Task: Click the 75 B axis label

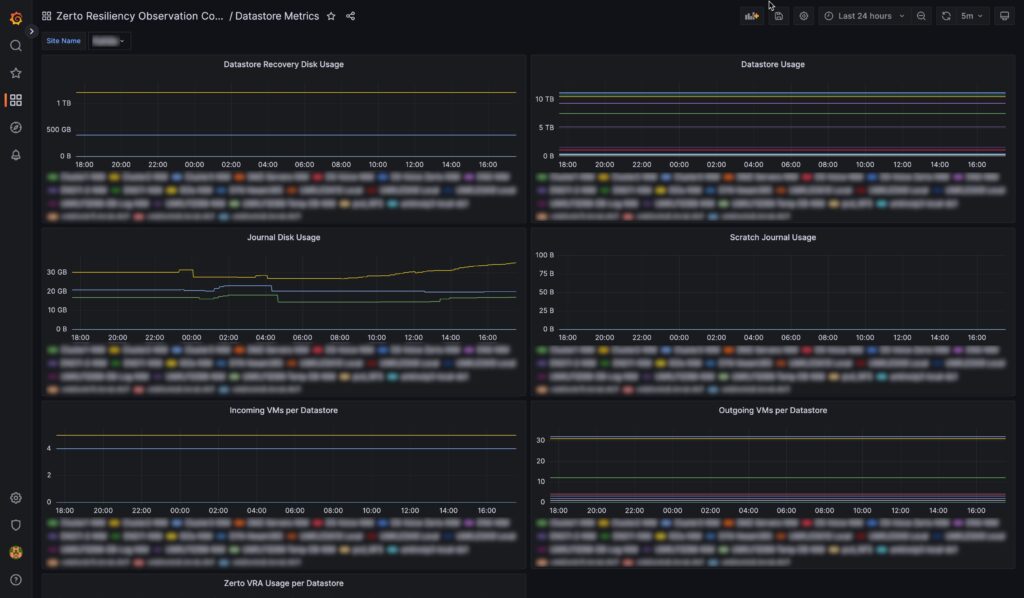Action: click(x=546, y=274)
